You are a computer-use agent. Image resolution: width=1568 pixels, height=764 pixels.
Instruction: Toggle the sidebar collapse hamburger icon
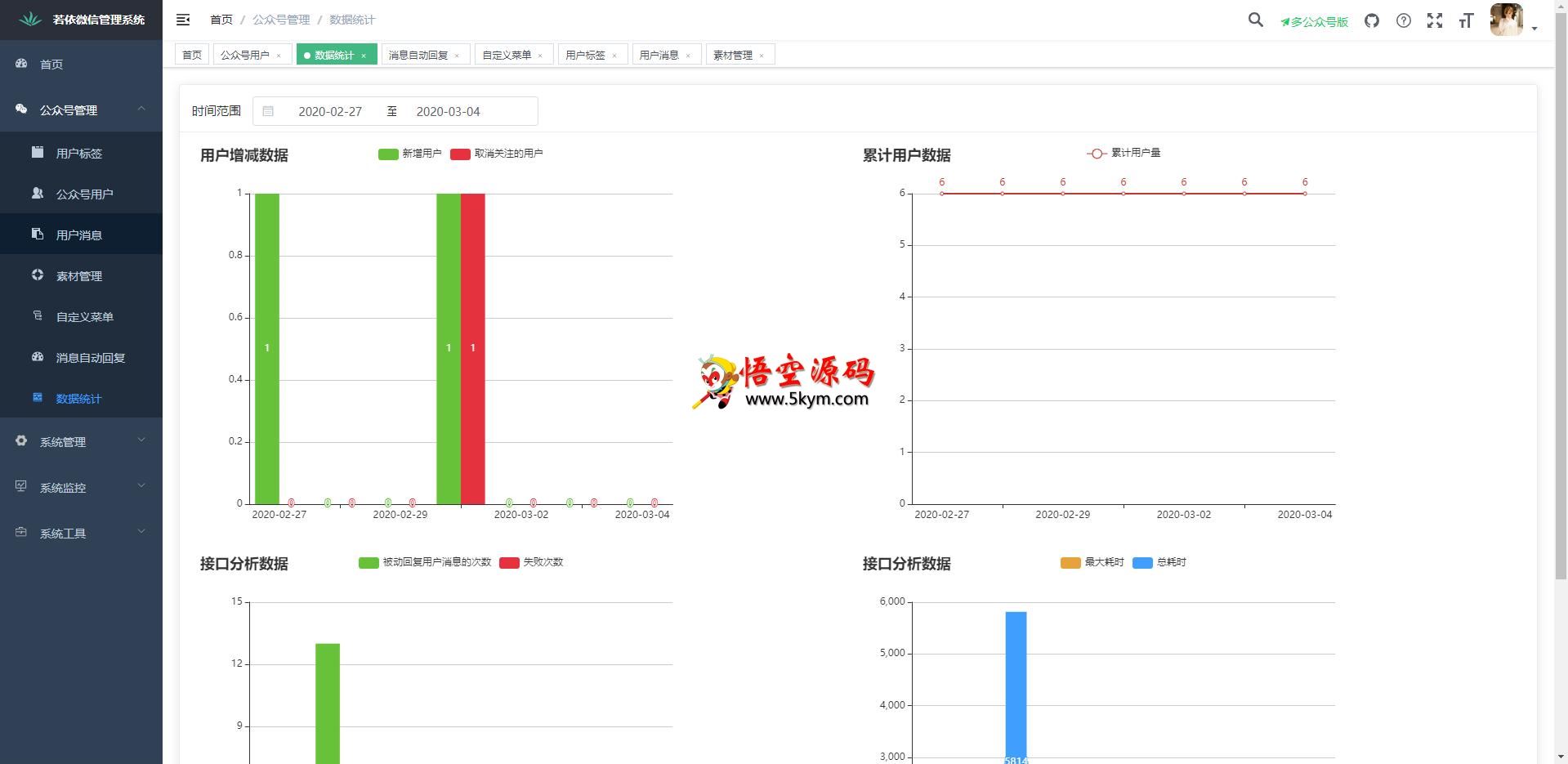pos(183,20)
